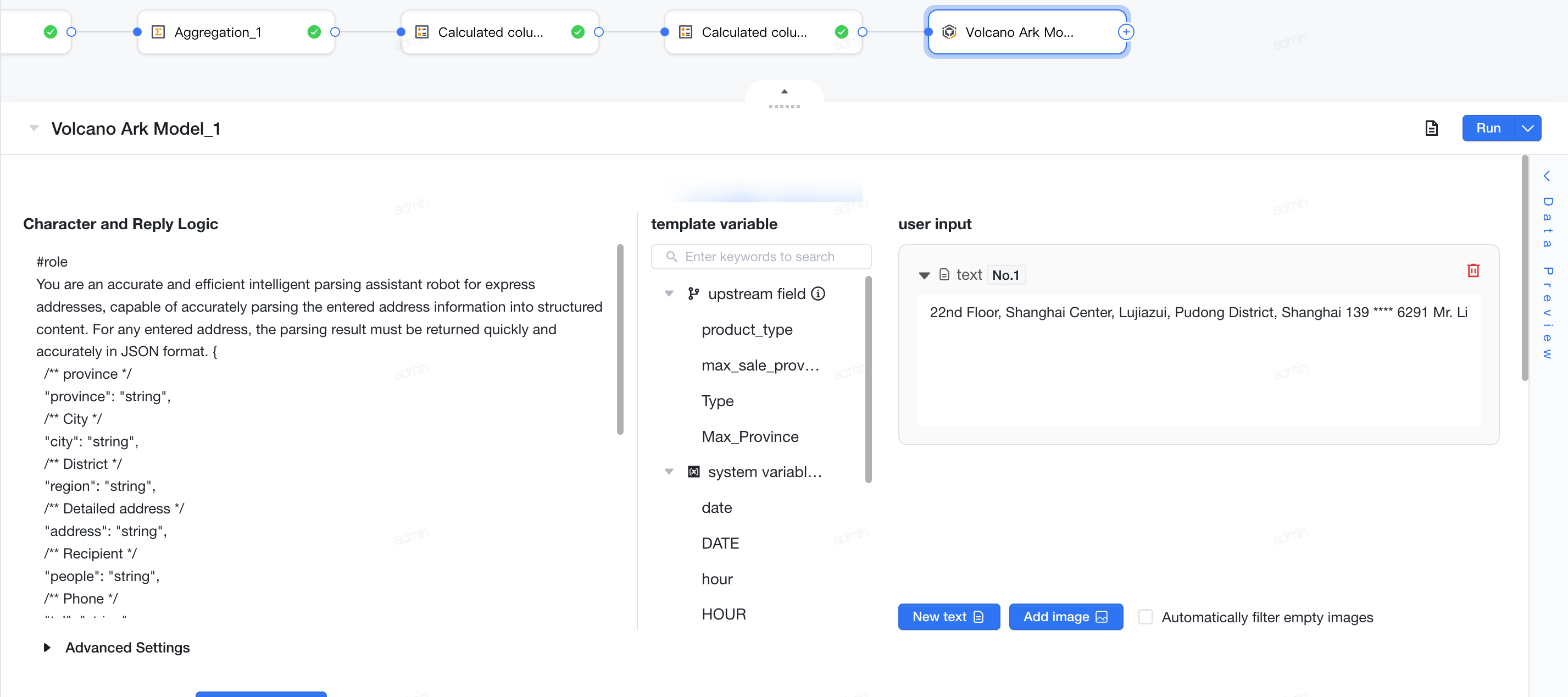
Task: Click the red delete trash icon
Action: 1473,270
